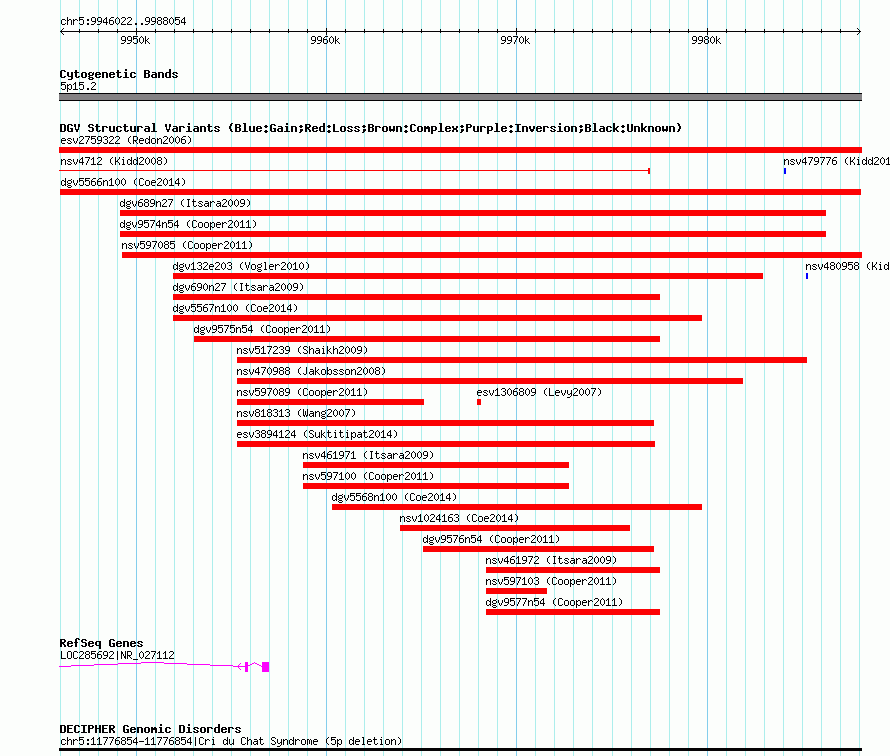This screenshot has height=756, width=890.
Task: Click red loss bar for nsv597103
Action: tap(517, 591)
